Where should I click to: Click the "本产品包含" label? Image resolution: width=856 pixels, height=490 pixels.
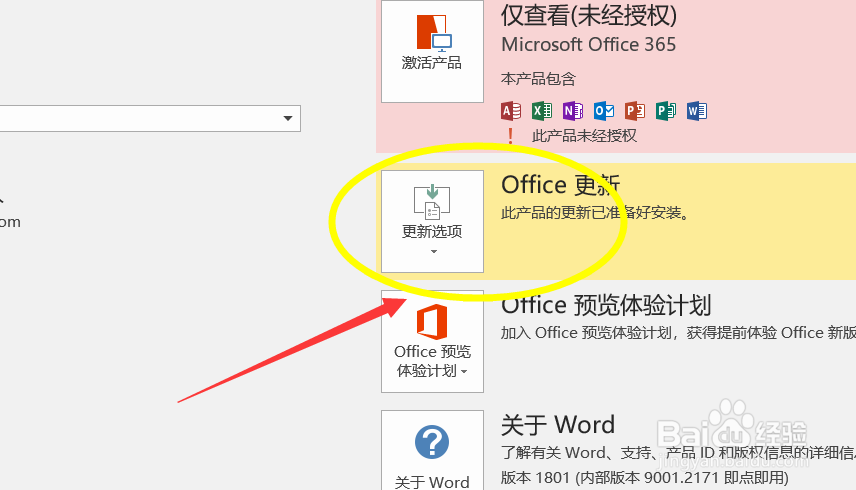click(538, 79)
